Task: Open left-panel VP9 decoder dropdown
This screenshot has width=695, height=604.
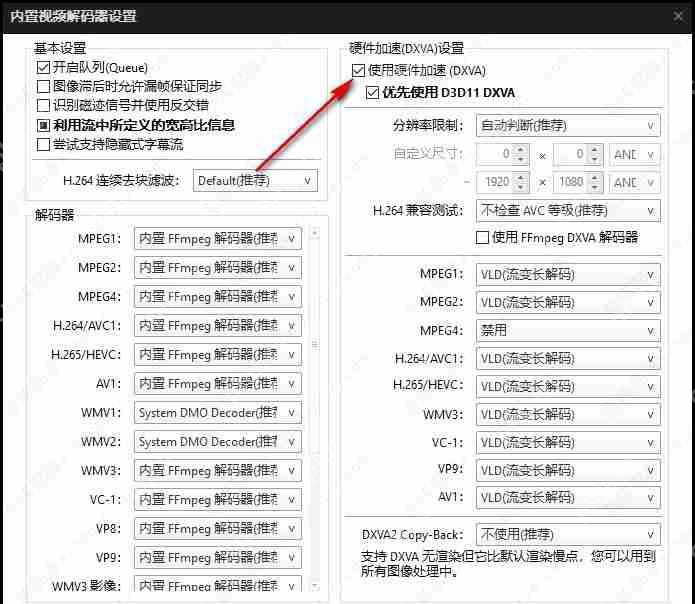Action: [218, 557]
